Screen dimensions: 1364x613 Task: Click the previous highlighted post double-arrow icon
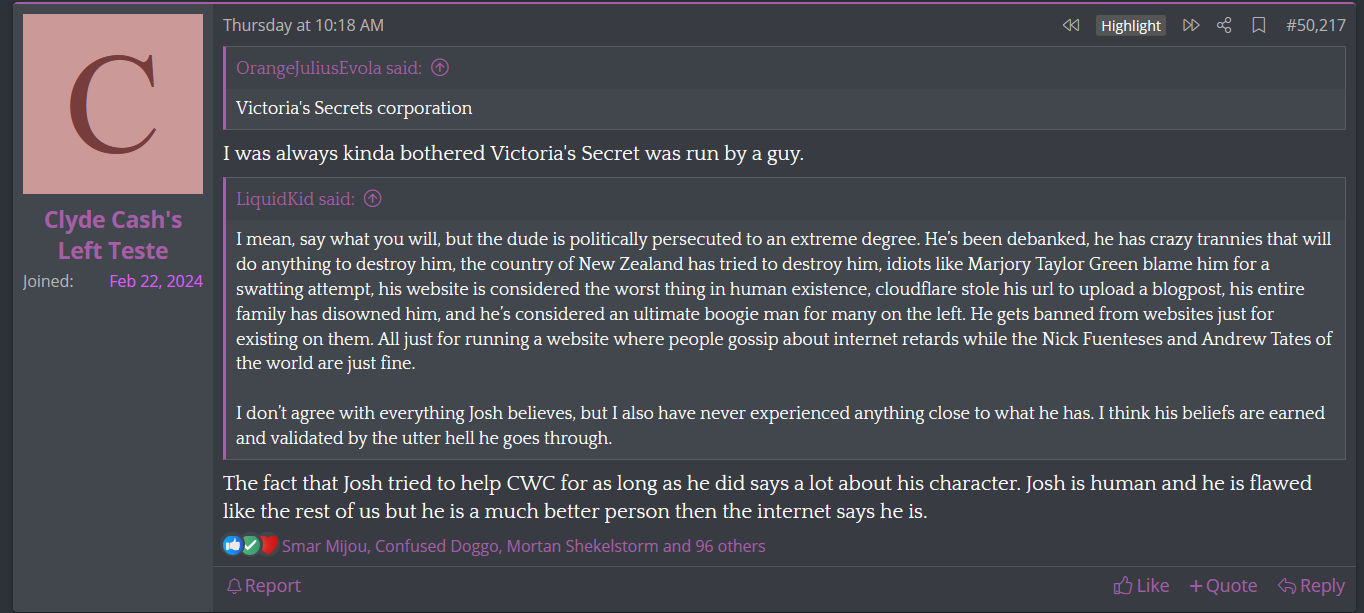tap(1071, 26)
